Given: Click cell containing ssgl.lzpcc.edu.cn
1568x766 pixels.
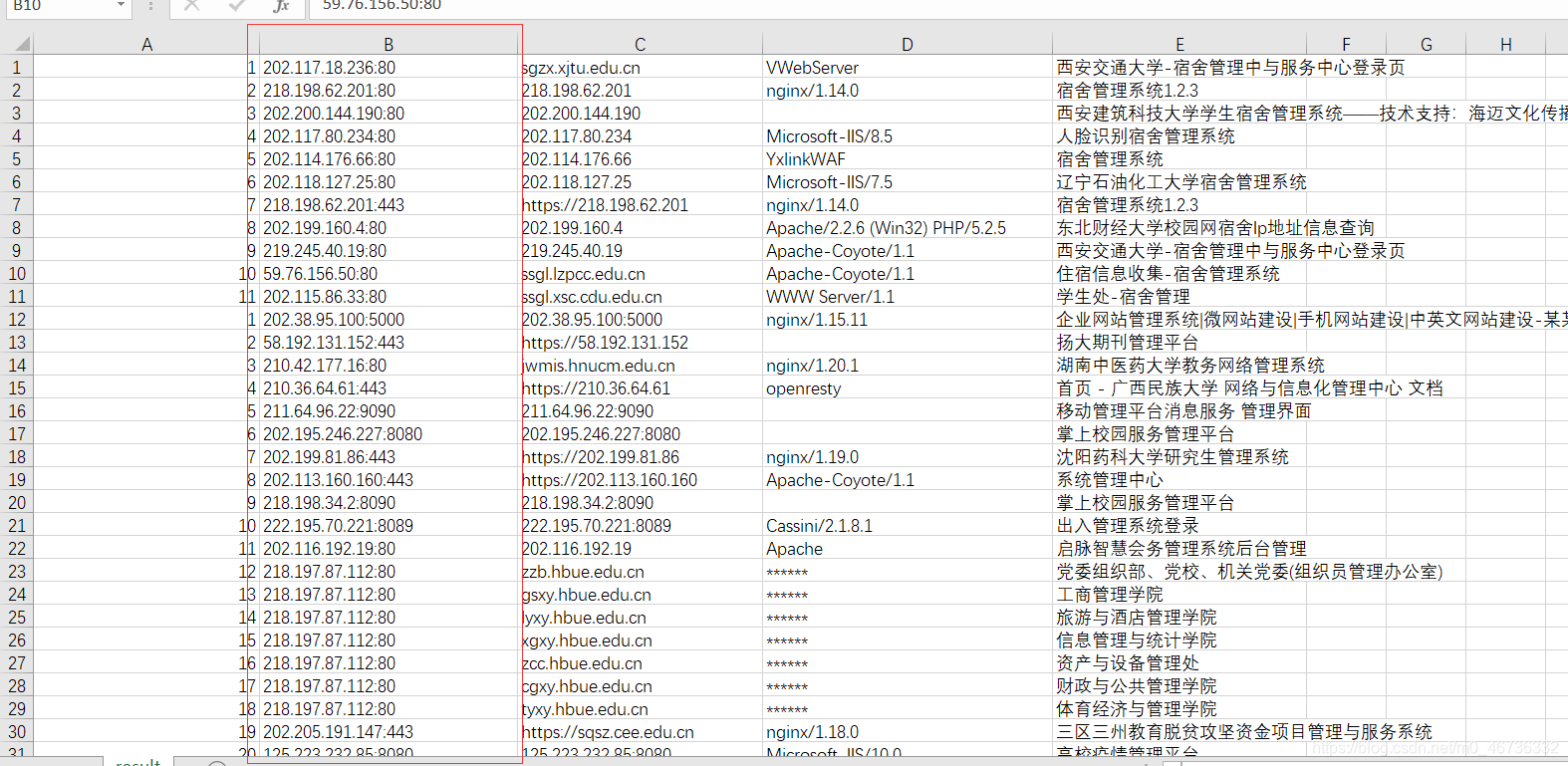Looking at the screenshot, I should point(641,274).
